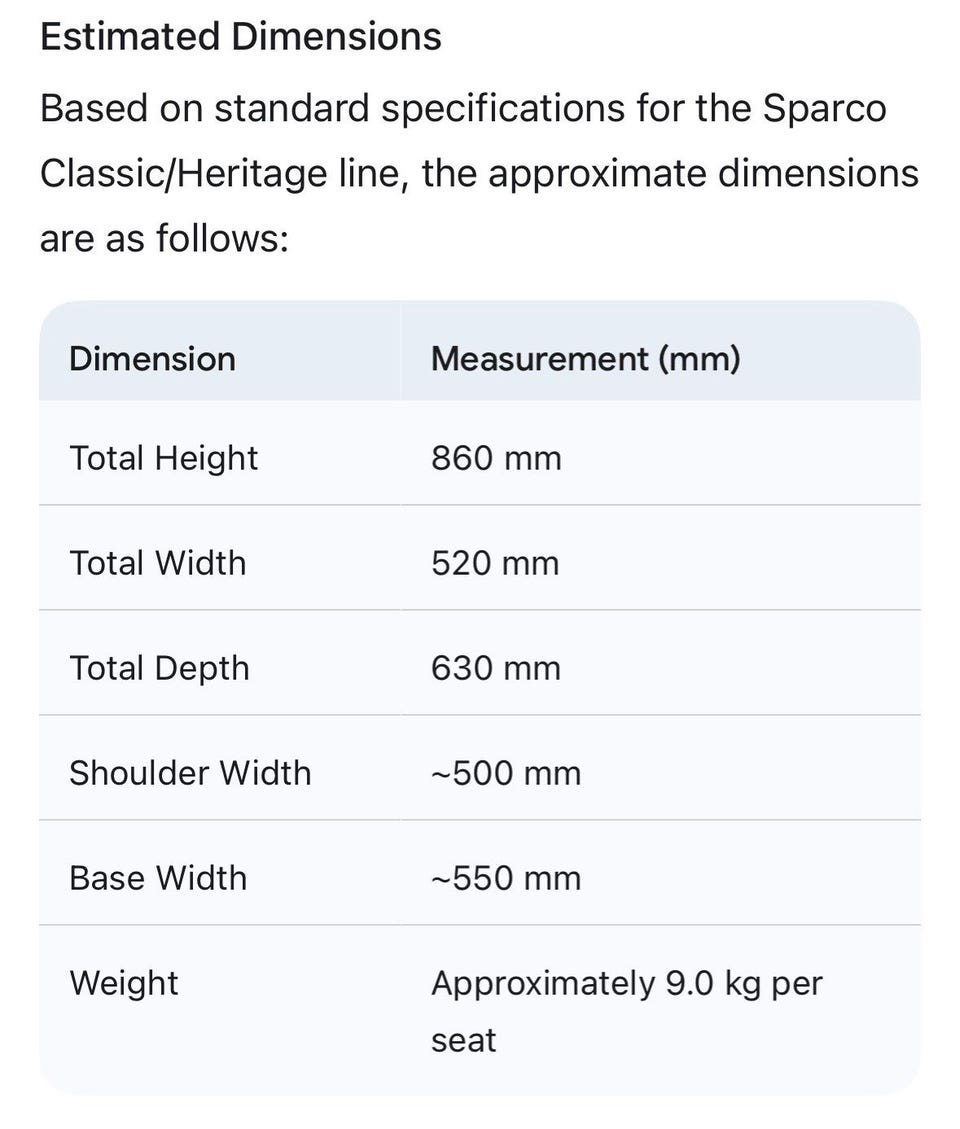Viewport: 960px width, 1129px height.
Task: Click the 860 mm value
Action: (x=496, y=458)
